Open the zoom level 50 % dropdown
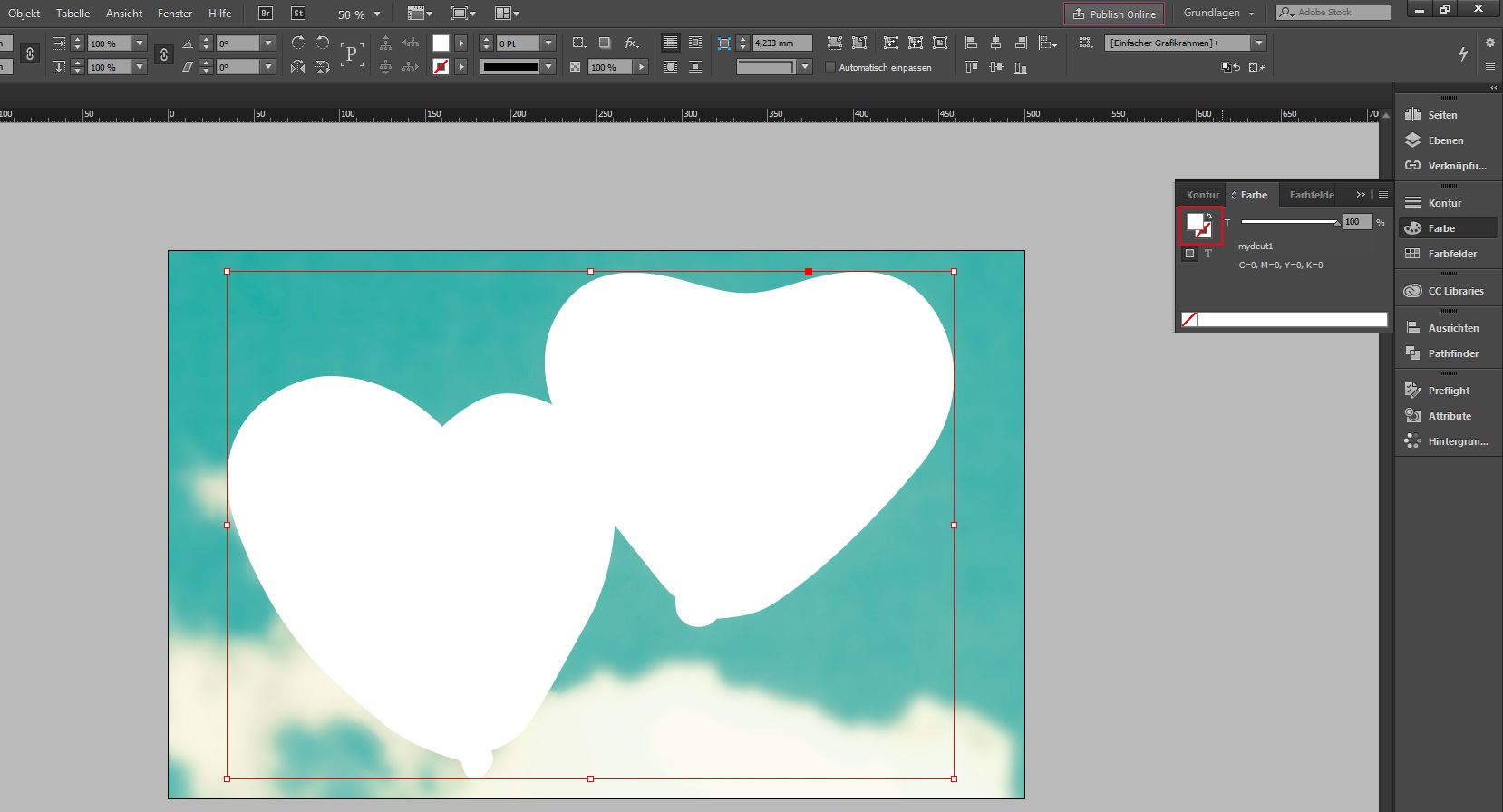 point(377,14)
